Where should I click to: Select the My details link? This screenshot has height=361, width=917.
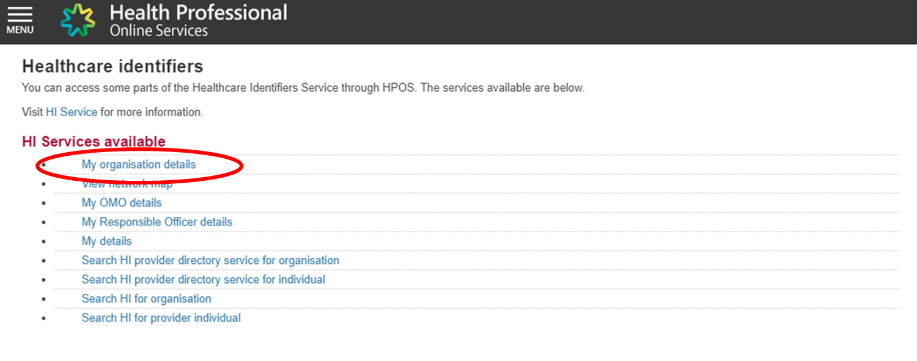[106, 241]
